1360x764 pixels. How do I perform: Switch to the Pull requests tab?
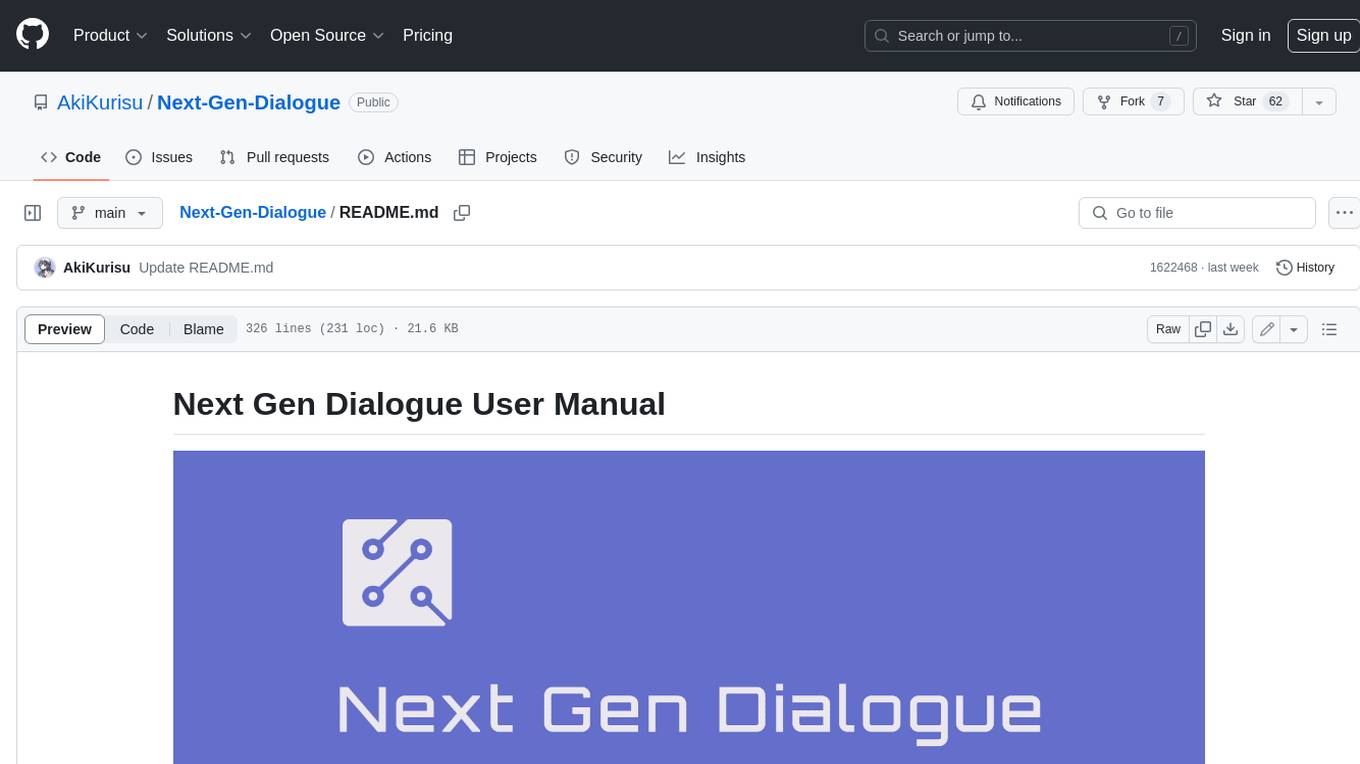click(274, 157)
